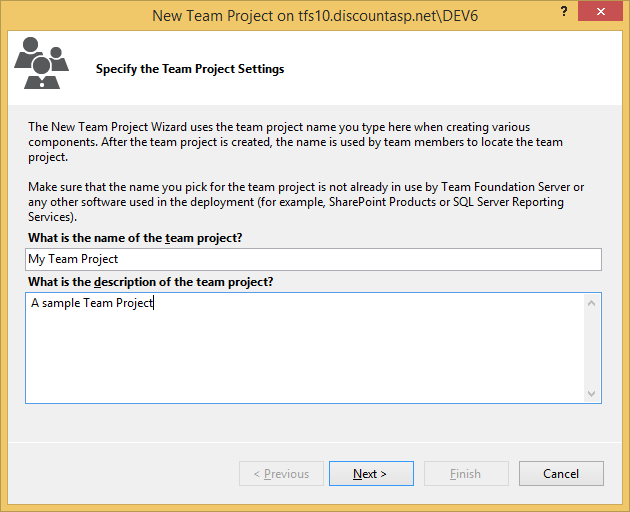Click the help question mark in title bar
The height and width of the screenshot is (512, 630).
564,11
